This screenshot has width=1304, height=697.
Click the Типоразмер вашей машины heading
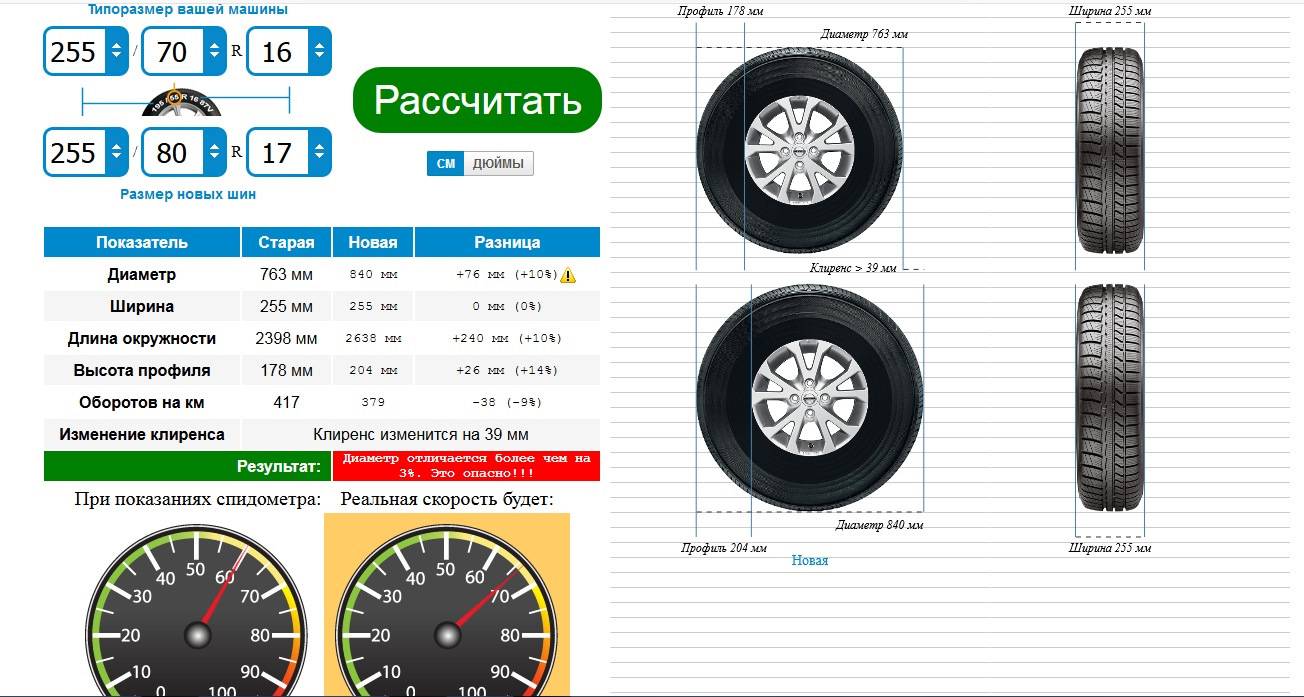point(188,9)
